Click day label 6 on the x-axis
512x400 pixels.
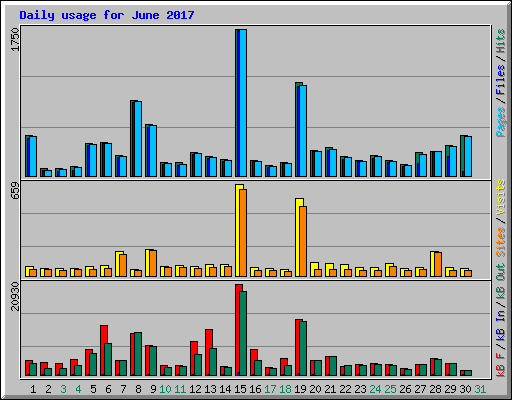(x=108, y=389)
